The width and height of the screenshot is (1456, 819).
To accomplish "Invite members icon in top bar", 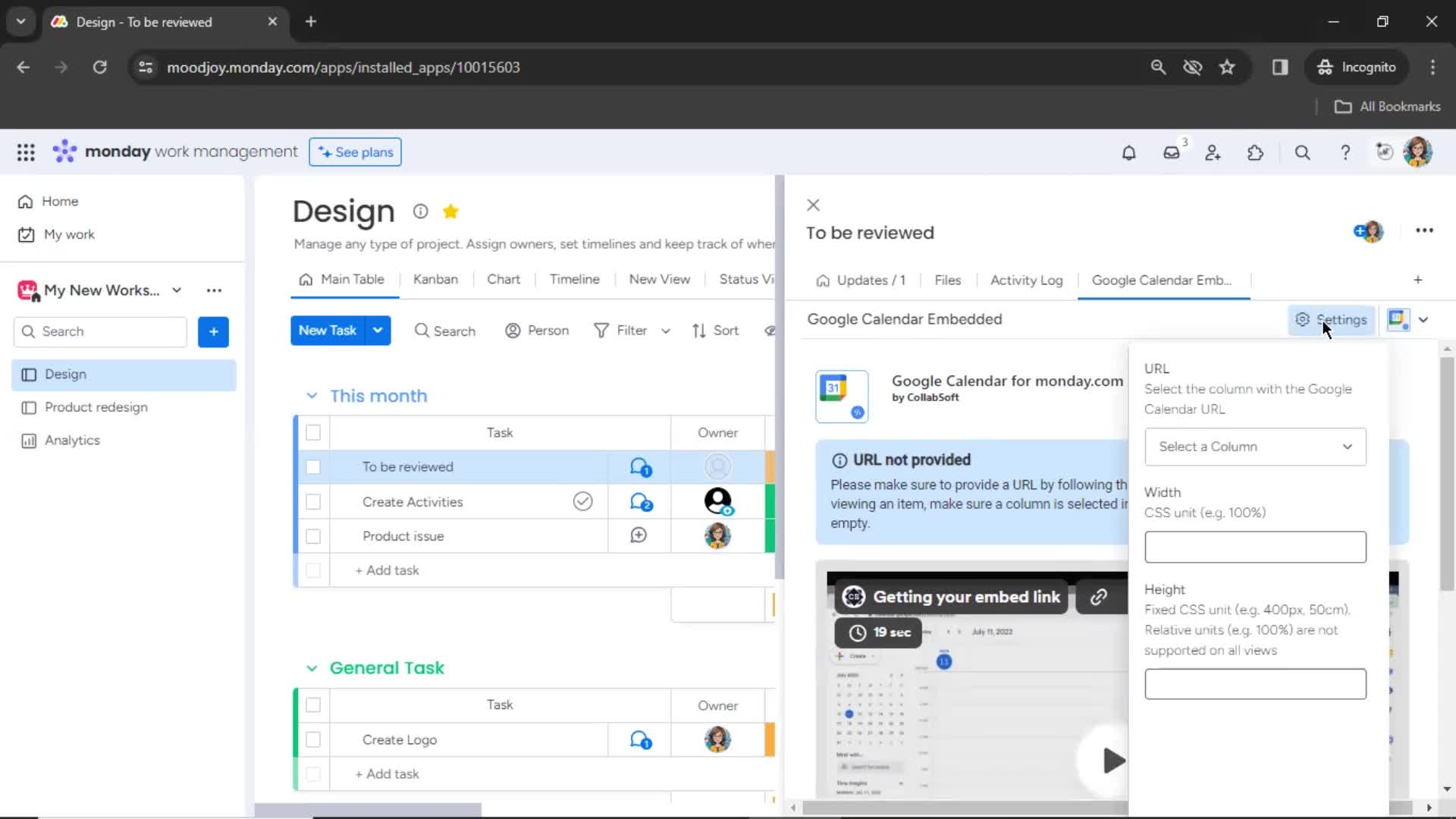I will click(x=1213, y=152).
